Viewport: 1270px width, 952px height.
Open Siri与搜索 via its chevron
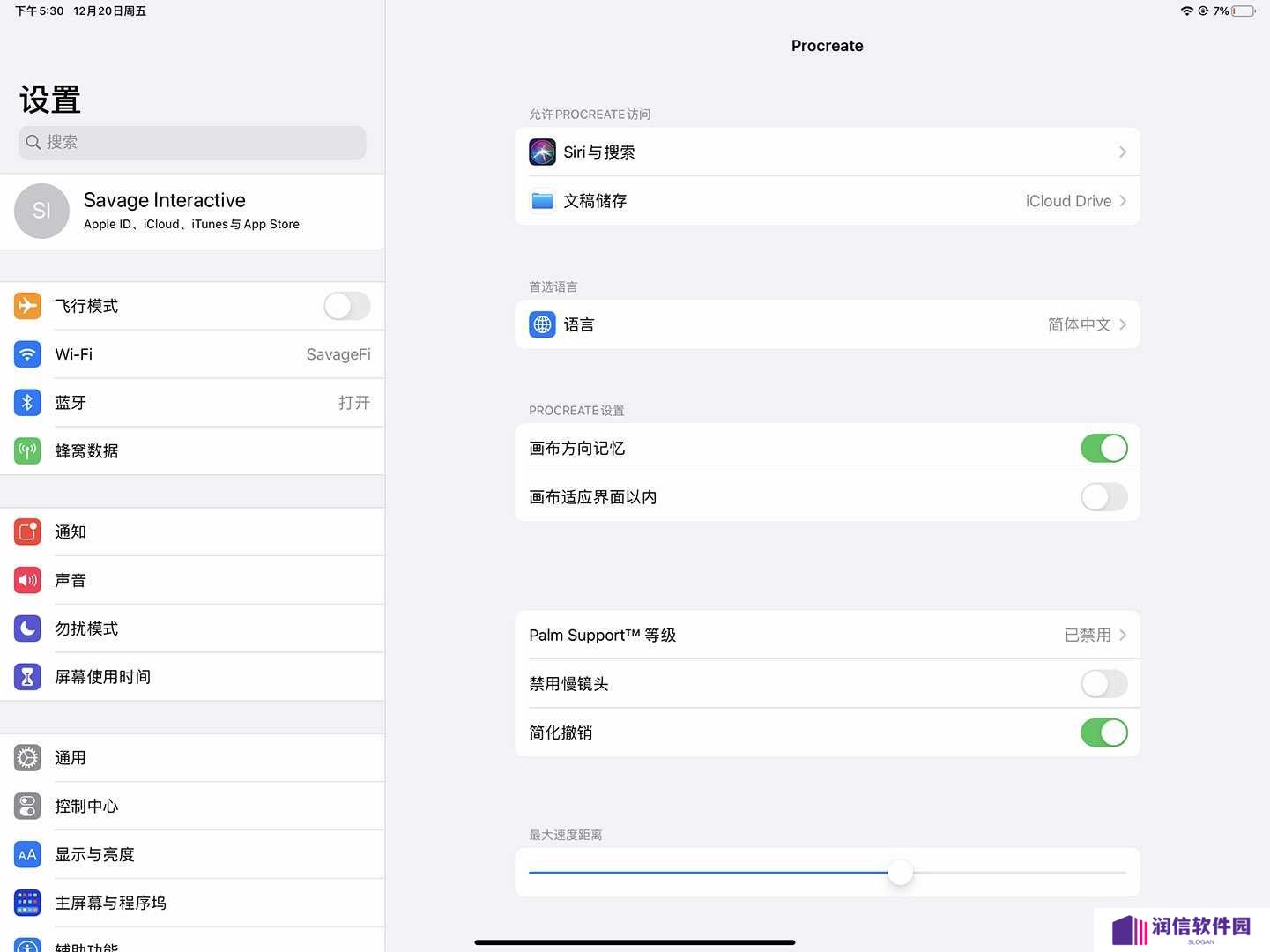pyautogui.click(x=1123, y=152)
